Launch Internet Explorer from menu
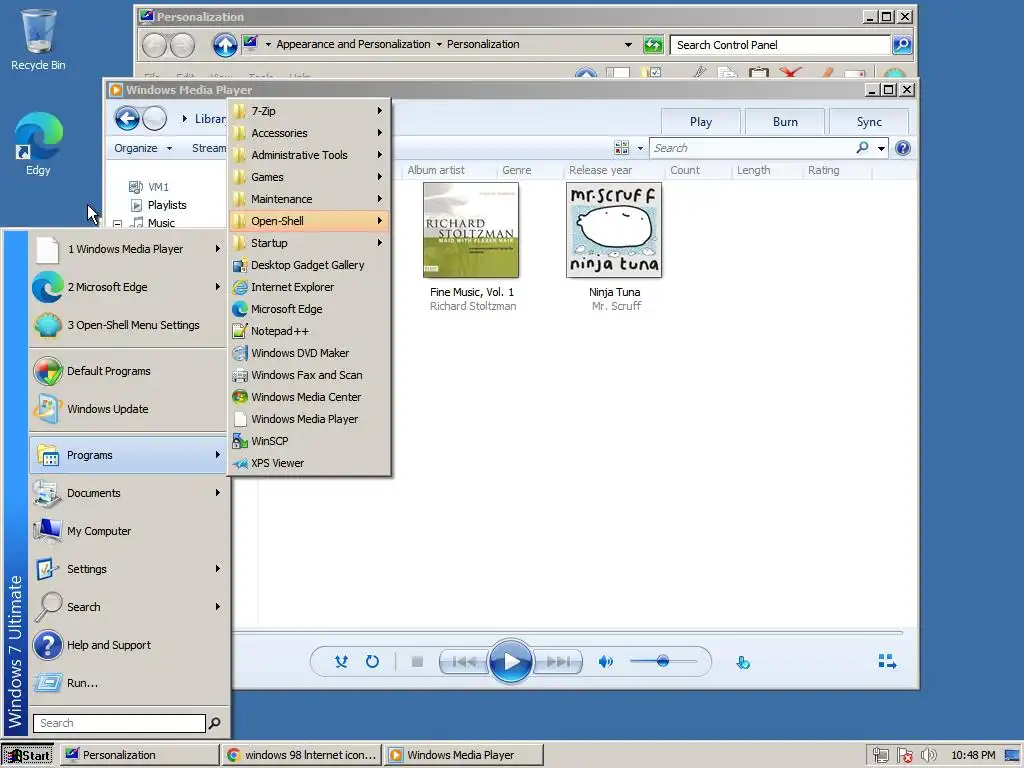This screenshot has height=768, width=1024. [310, 287]
